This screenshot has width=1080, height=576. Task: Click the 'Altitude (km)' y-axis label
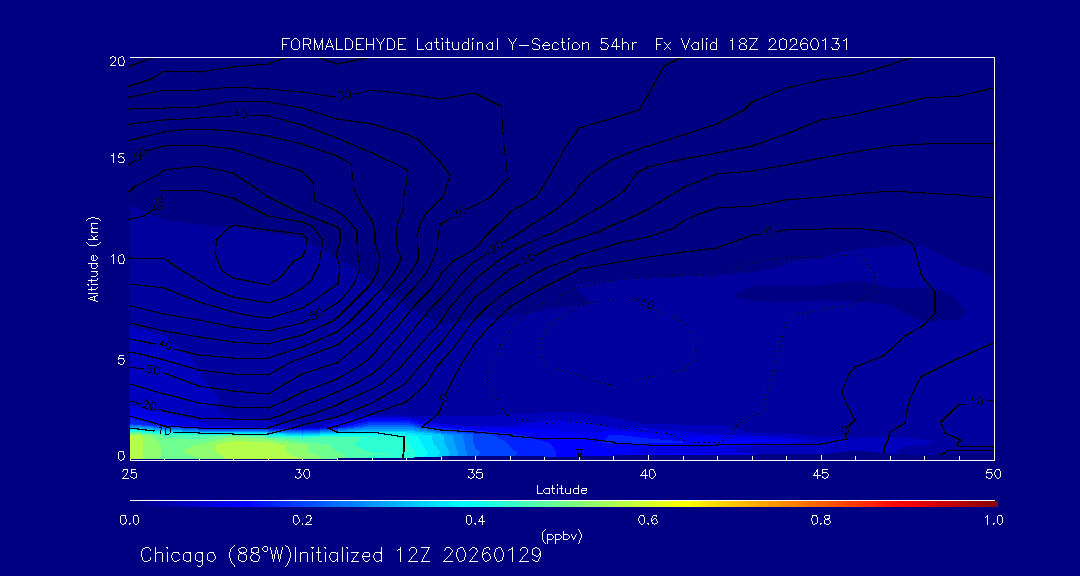pos(94,258)
